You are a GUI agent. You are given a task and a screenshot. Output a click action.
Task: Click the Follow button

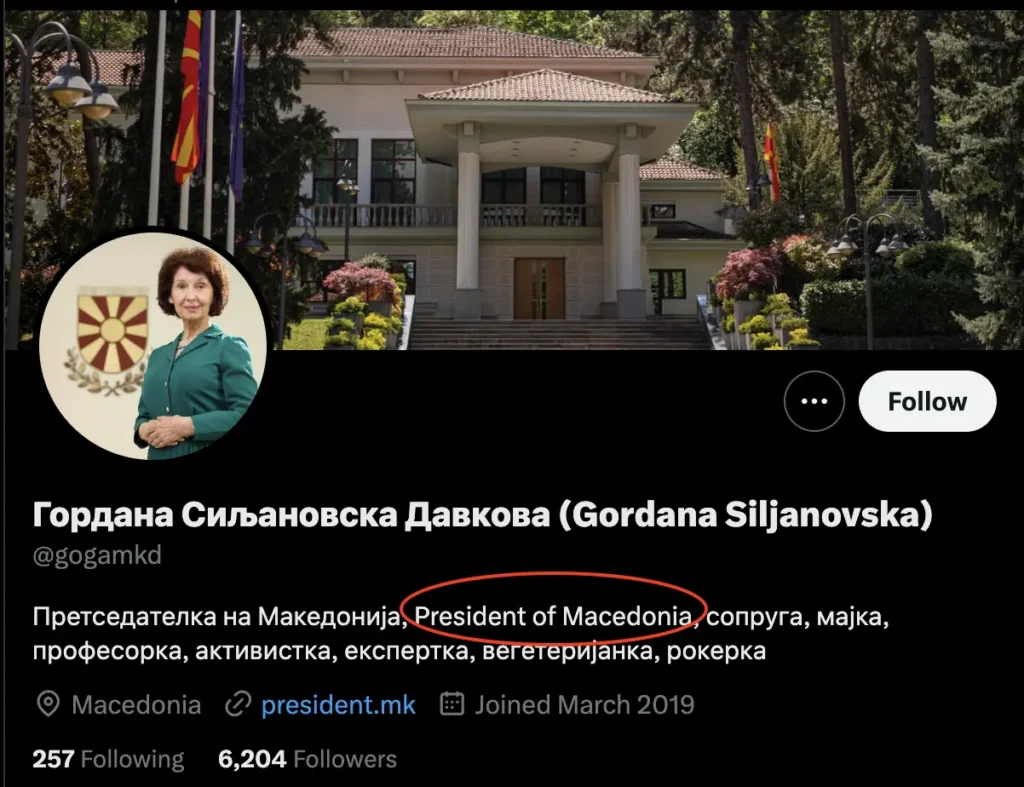point(927,401)
